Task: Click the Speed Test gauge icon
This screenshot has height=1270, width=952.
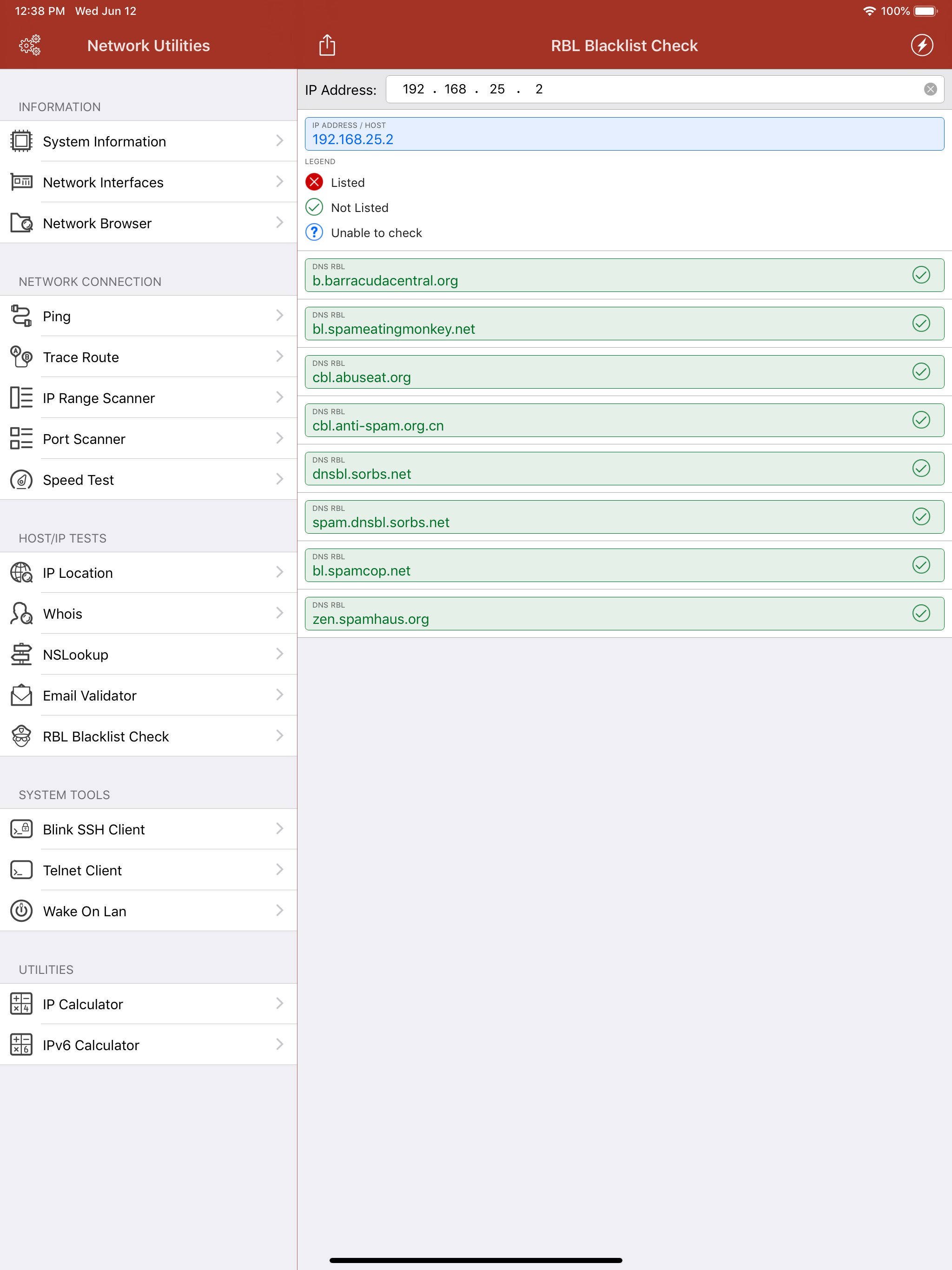Action: [21, 479]
